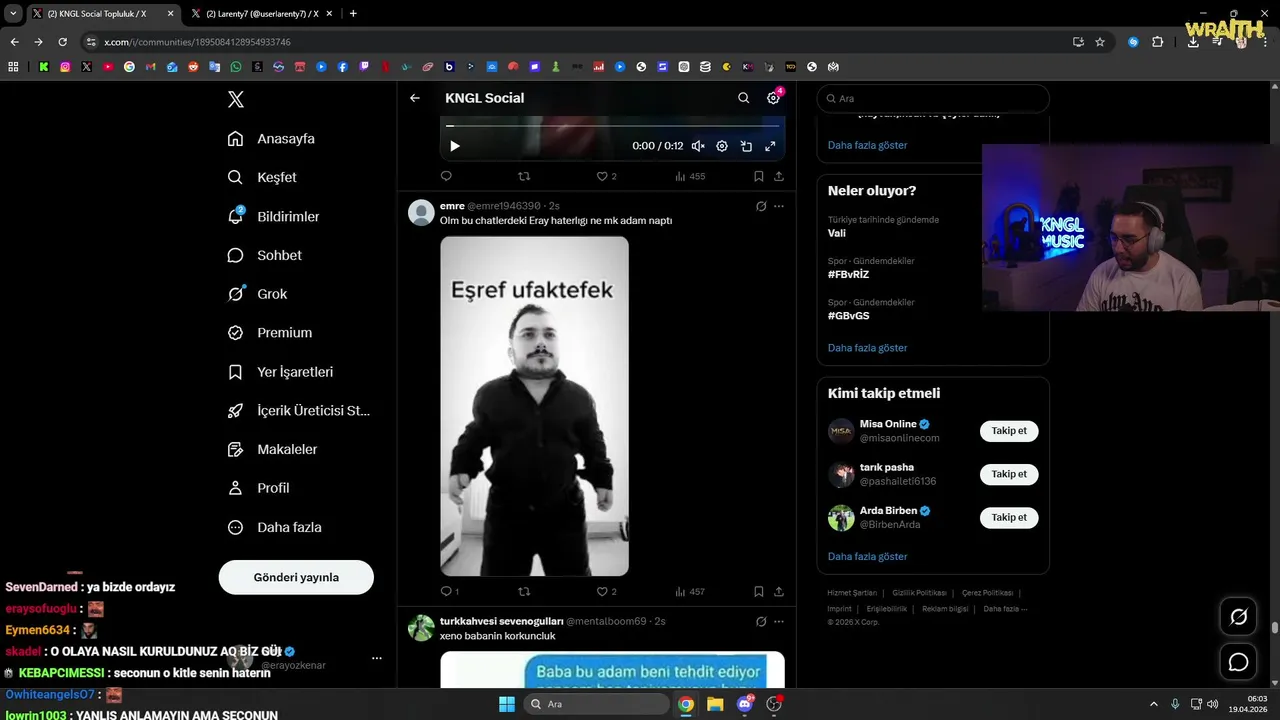Screen dimensions: 1280x720
Task: Unmute the video in the top post
Action: [698, 146]
